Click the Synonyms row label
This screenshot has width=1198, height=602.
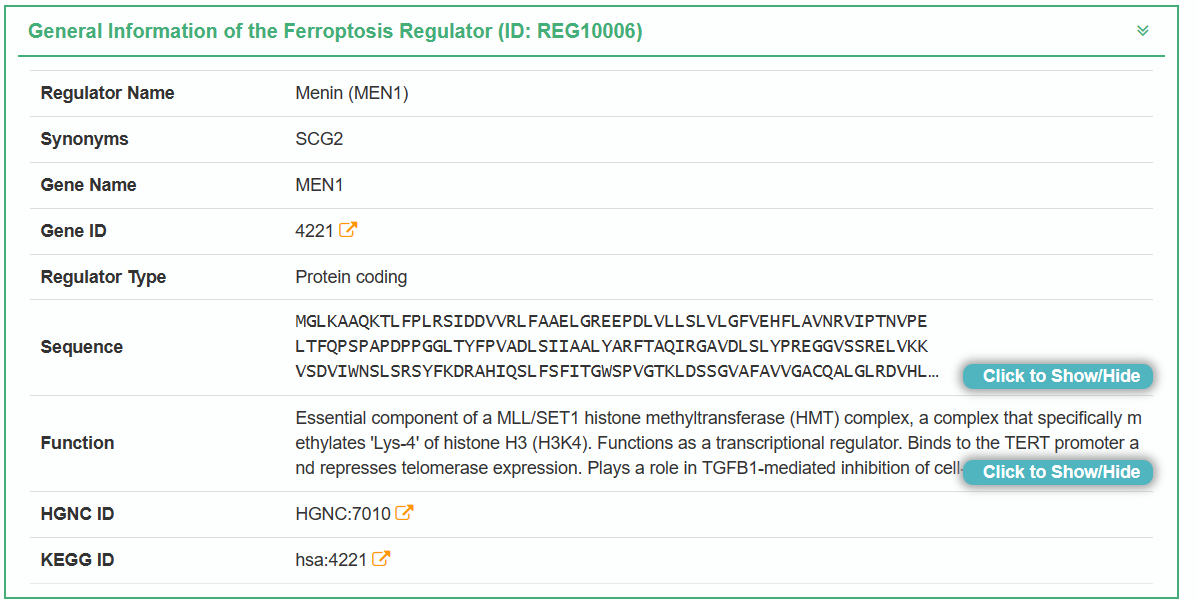pyautogui.click(x=84, y=139)
